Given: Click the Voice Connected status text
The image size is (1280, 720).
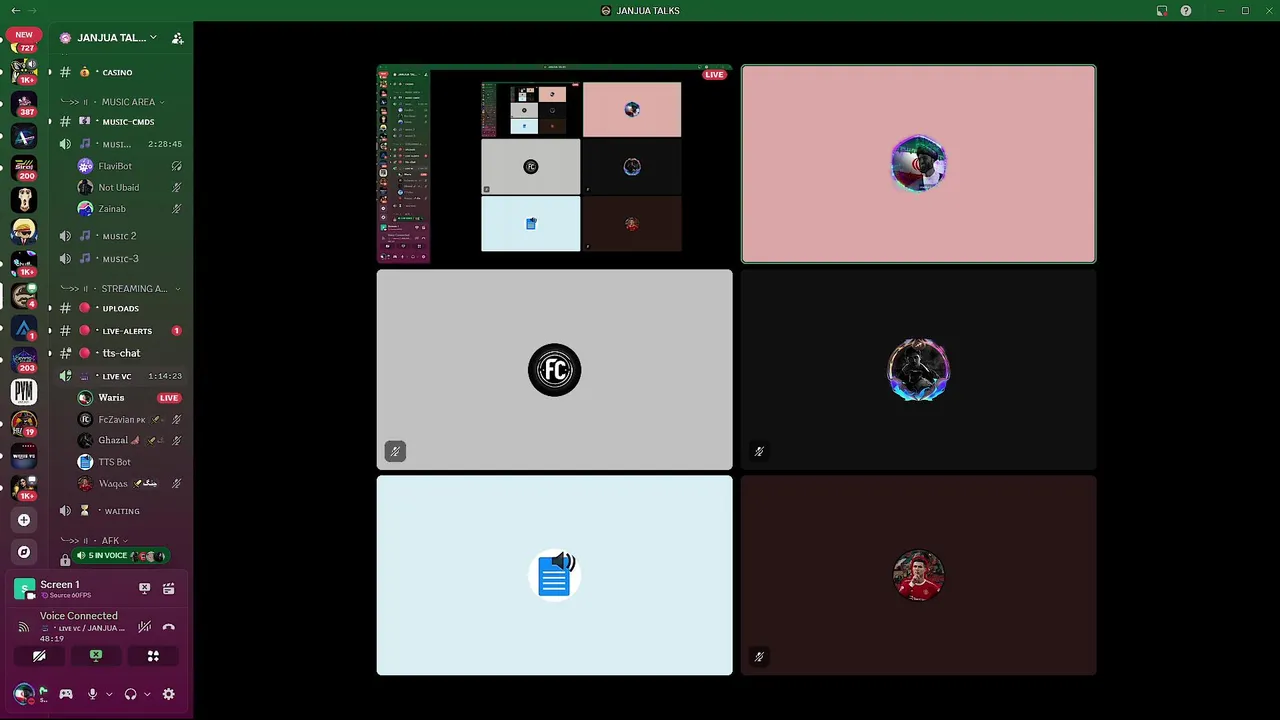Looking at the screenshot, I should click(x=79, y=616).
